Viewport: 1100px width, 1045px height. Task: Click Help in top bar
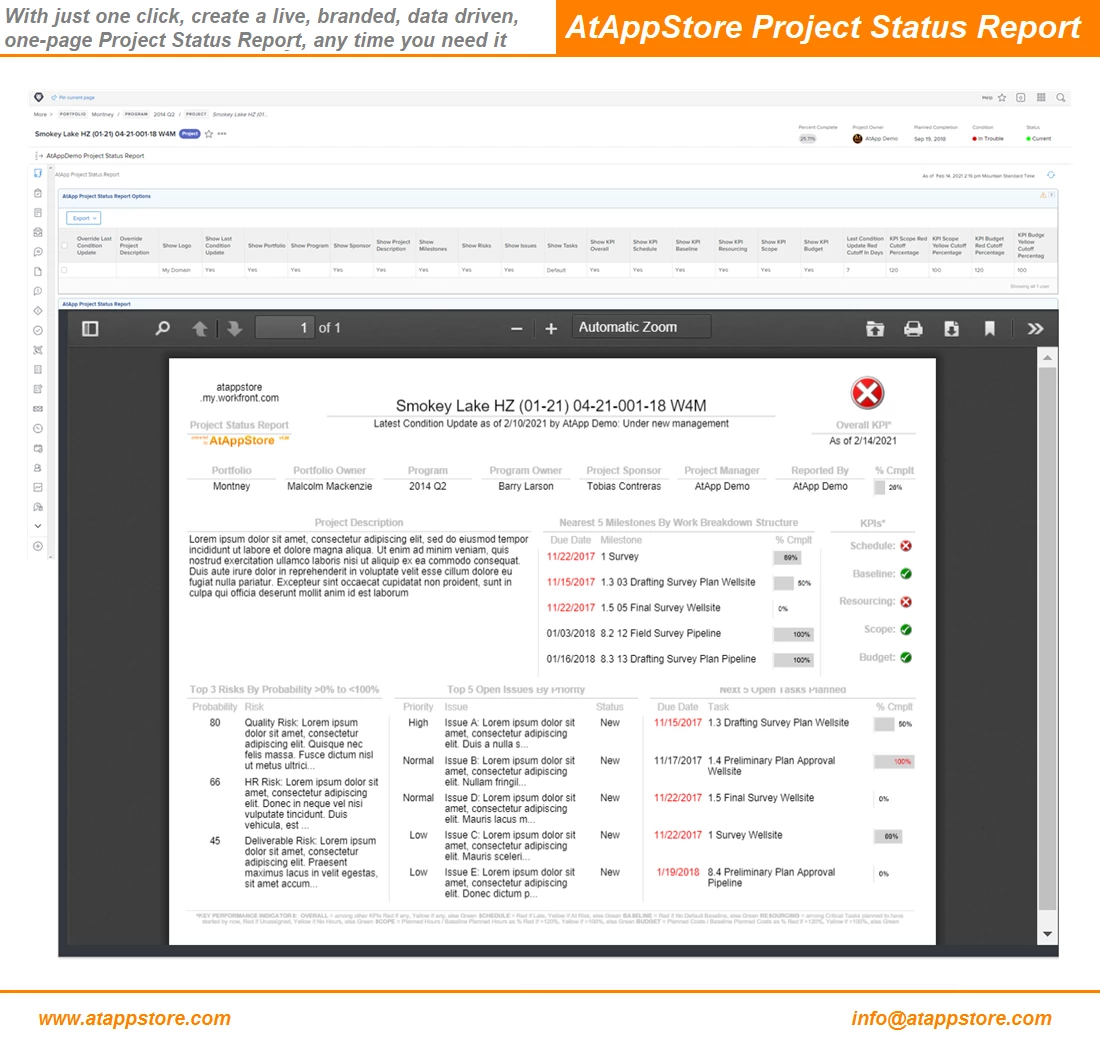[x=987, y=97]
